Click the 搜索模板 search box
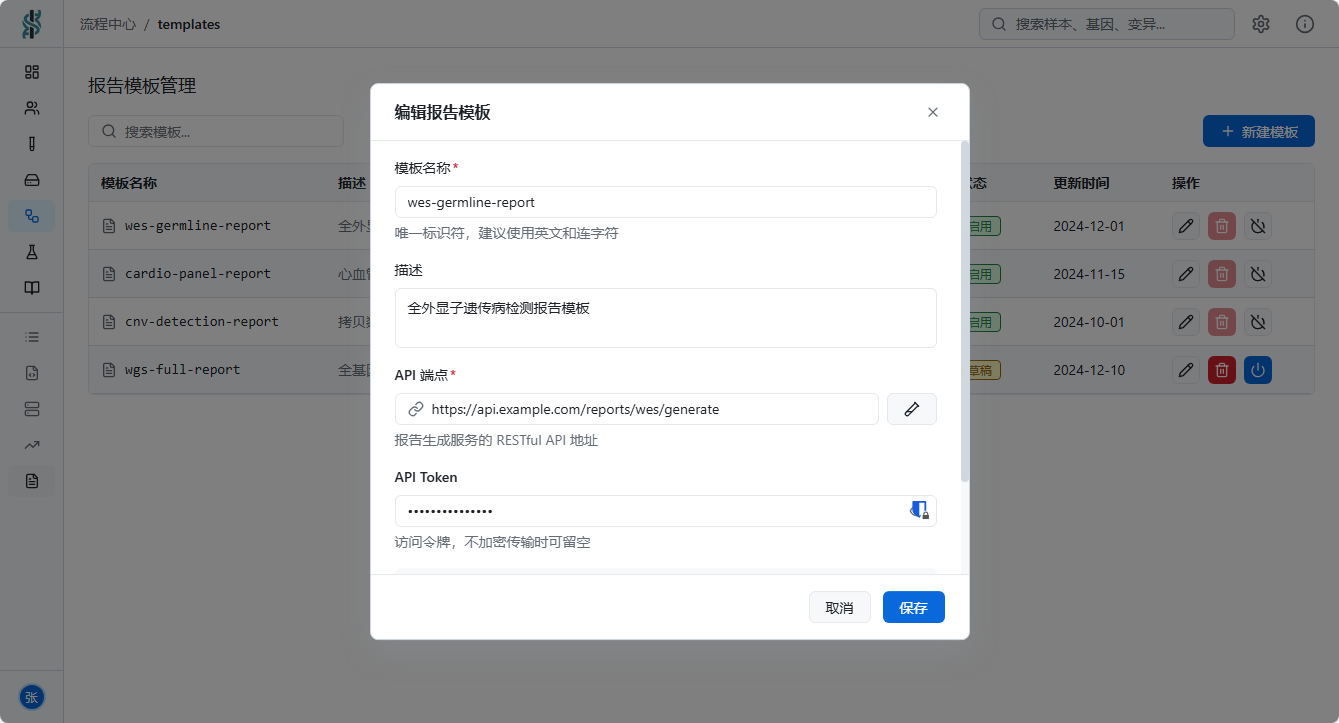This screenshot has height=723, width=1339. [216, 131]
